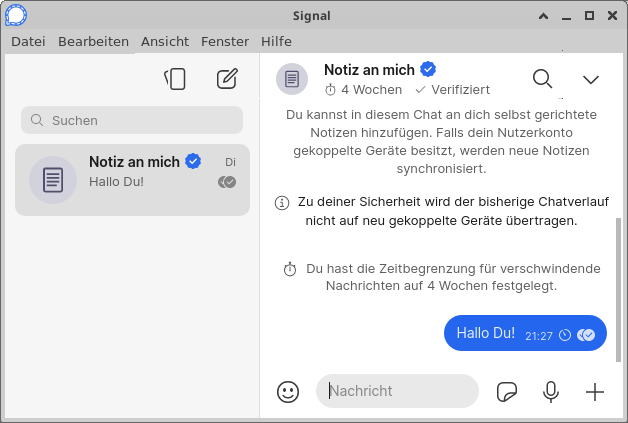Open the Bearbeiten menu
Viewport: 628px width, 423px height.
point(93,41)
